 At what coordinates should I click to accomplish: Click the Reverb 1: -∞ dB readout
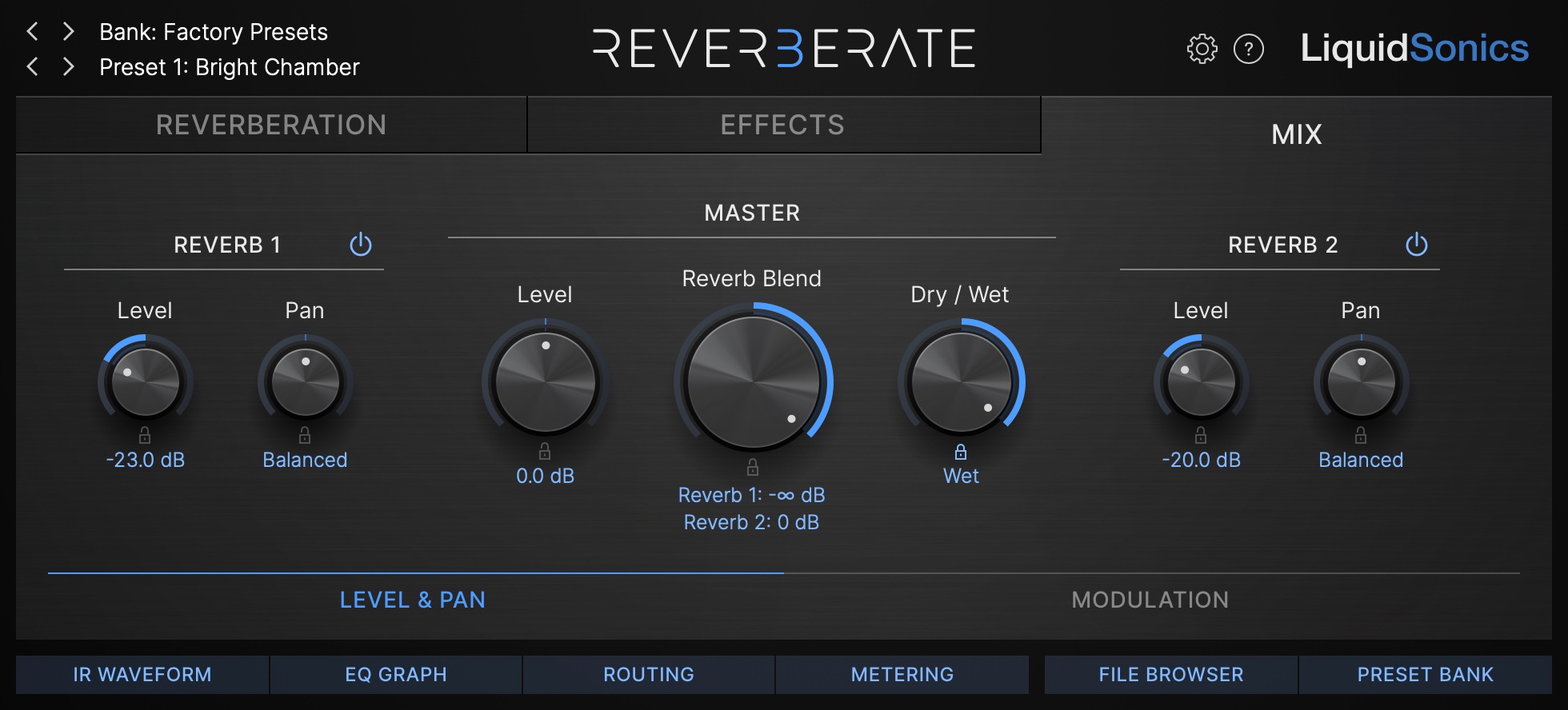click(752, 495)
